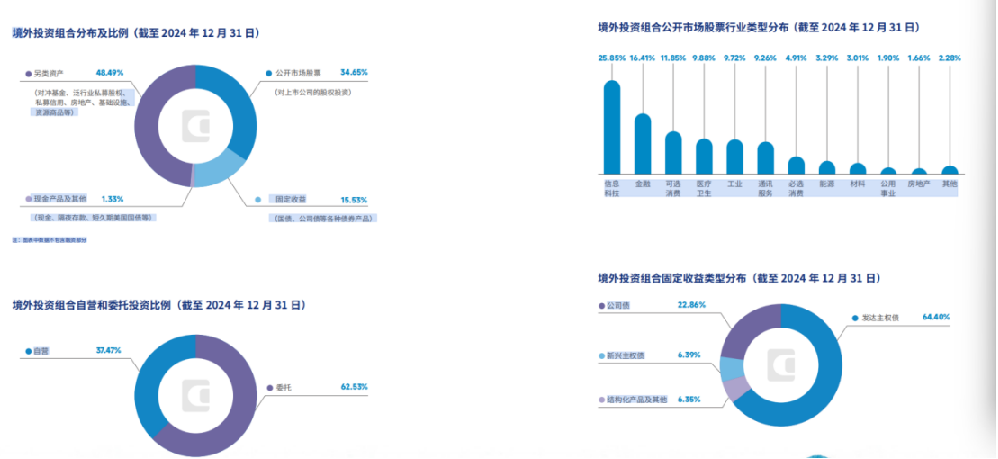Click the blue legend dot beside 自营
Viewport: 998px width, 459px height.
(x=26, y=352)
